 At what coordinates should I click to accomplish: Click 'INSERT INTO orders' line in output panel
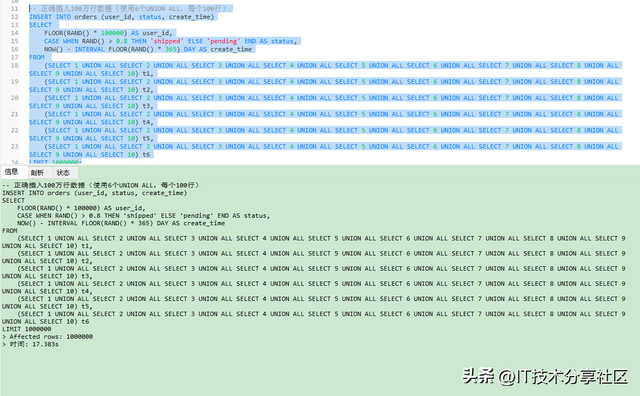(x=94, y=193)
